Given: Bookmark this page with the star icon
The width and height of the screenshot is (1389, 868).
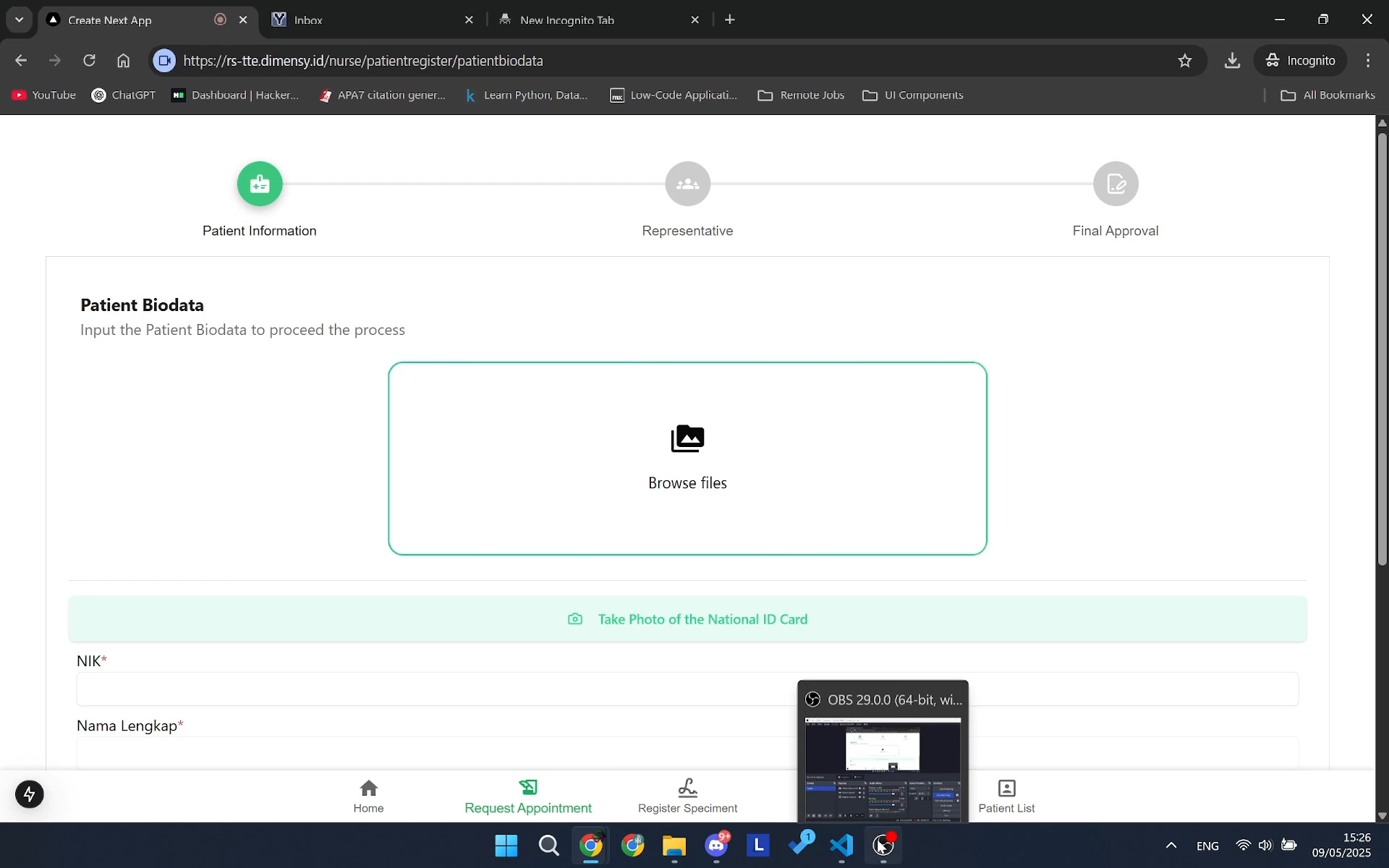Looking at the screenshot, I should pyautogui.click(x=1184, y=60).
